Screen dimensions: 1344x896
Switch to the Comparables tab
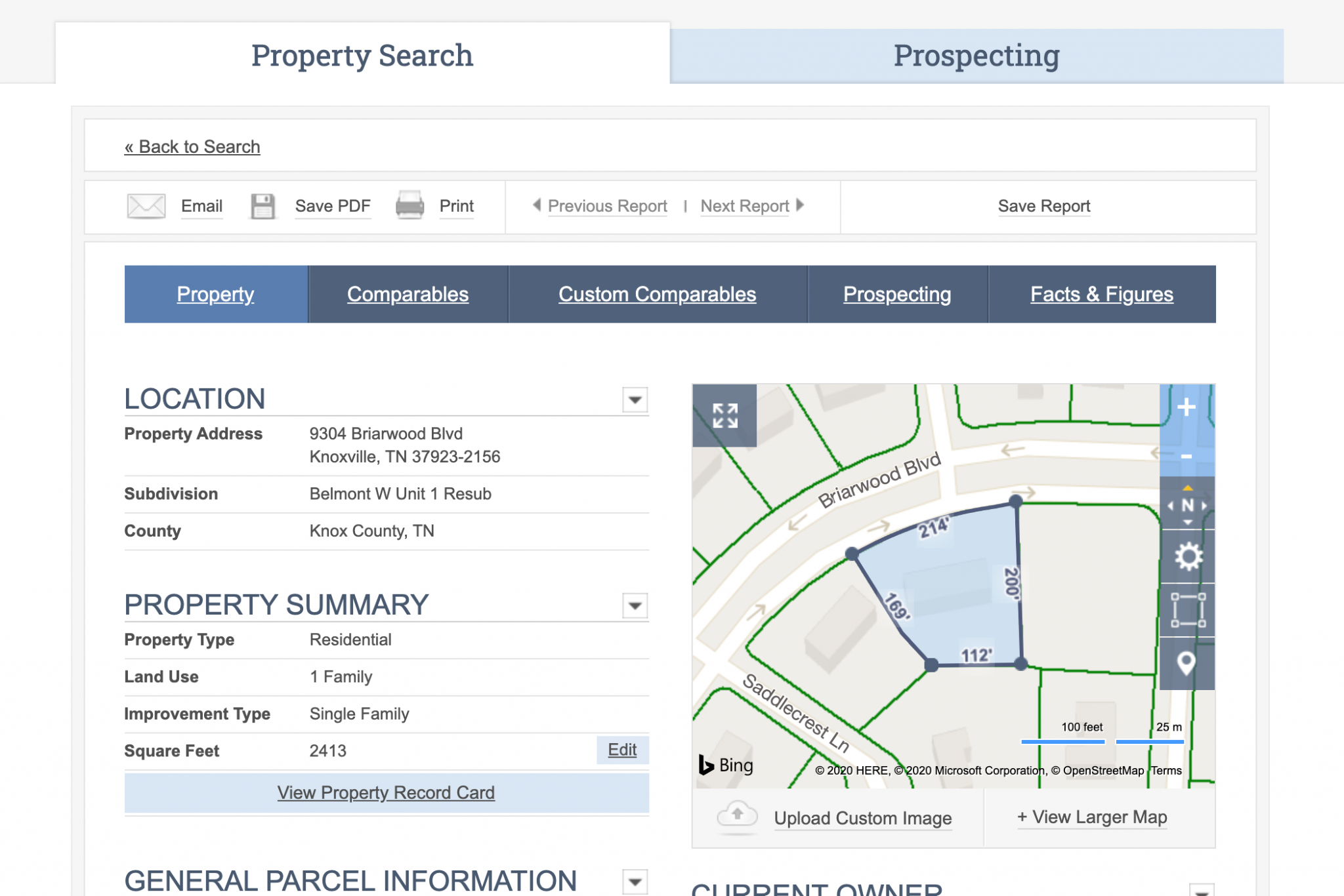408,295
